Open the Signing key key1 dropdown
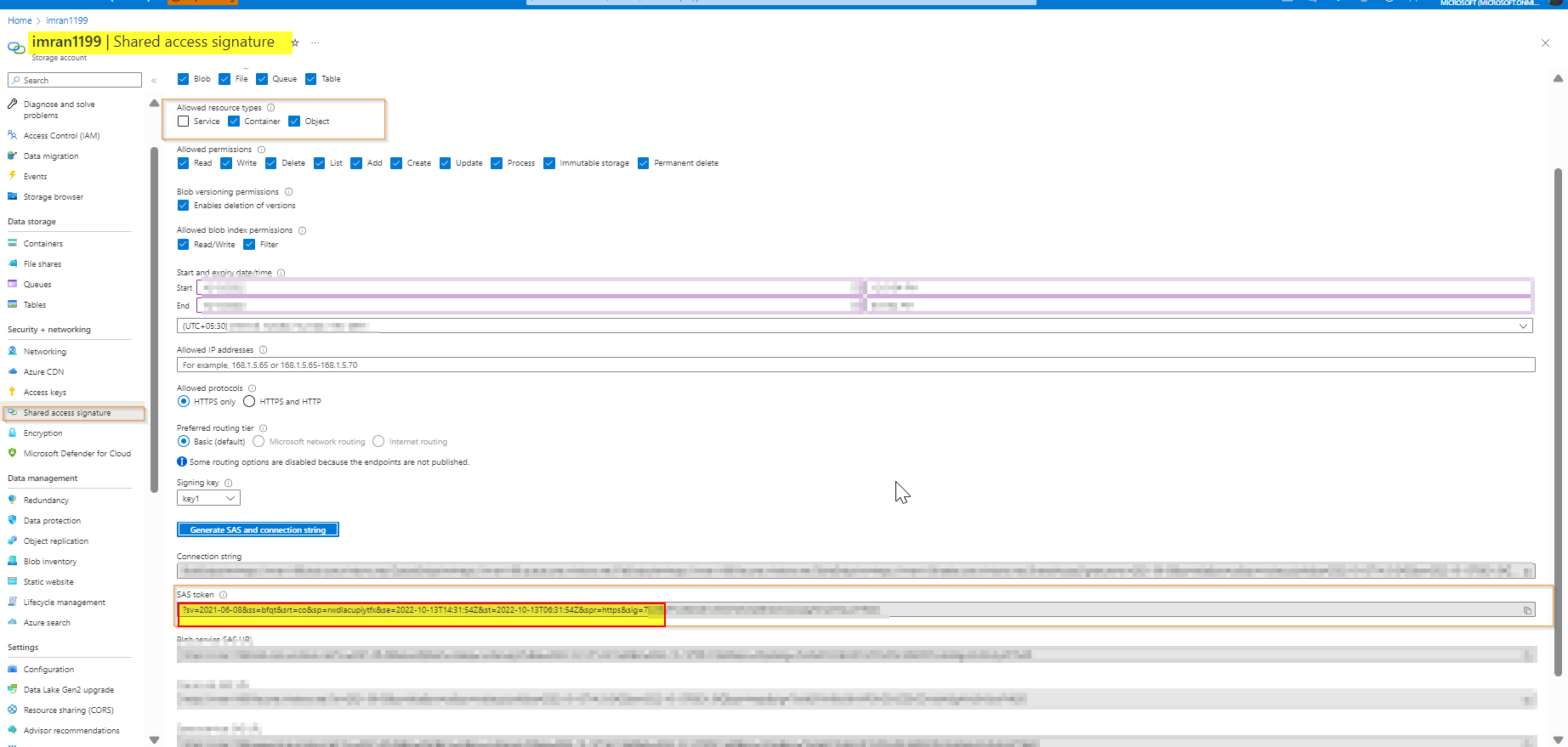Screen dimensions: 1568x747 click(208, 498)
